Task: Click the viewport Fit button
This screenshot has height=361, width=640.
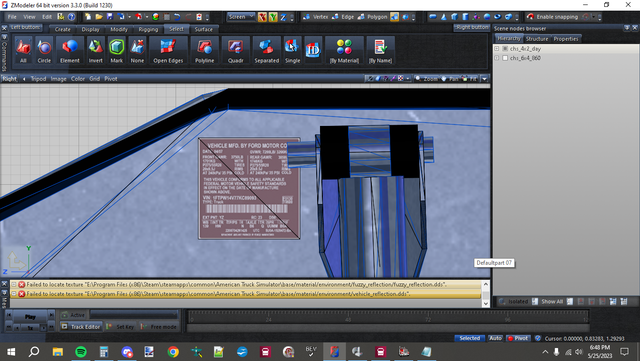Action: [469, 79]
